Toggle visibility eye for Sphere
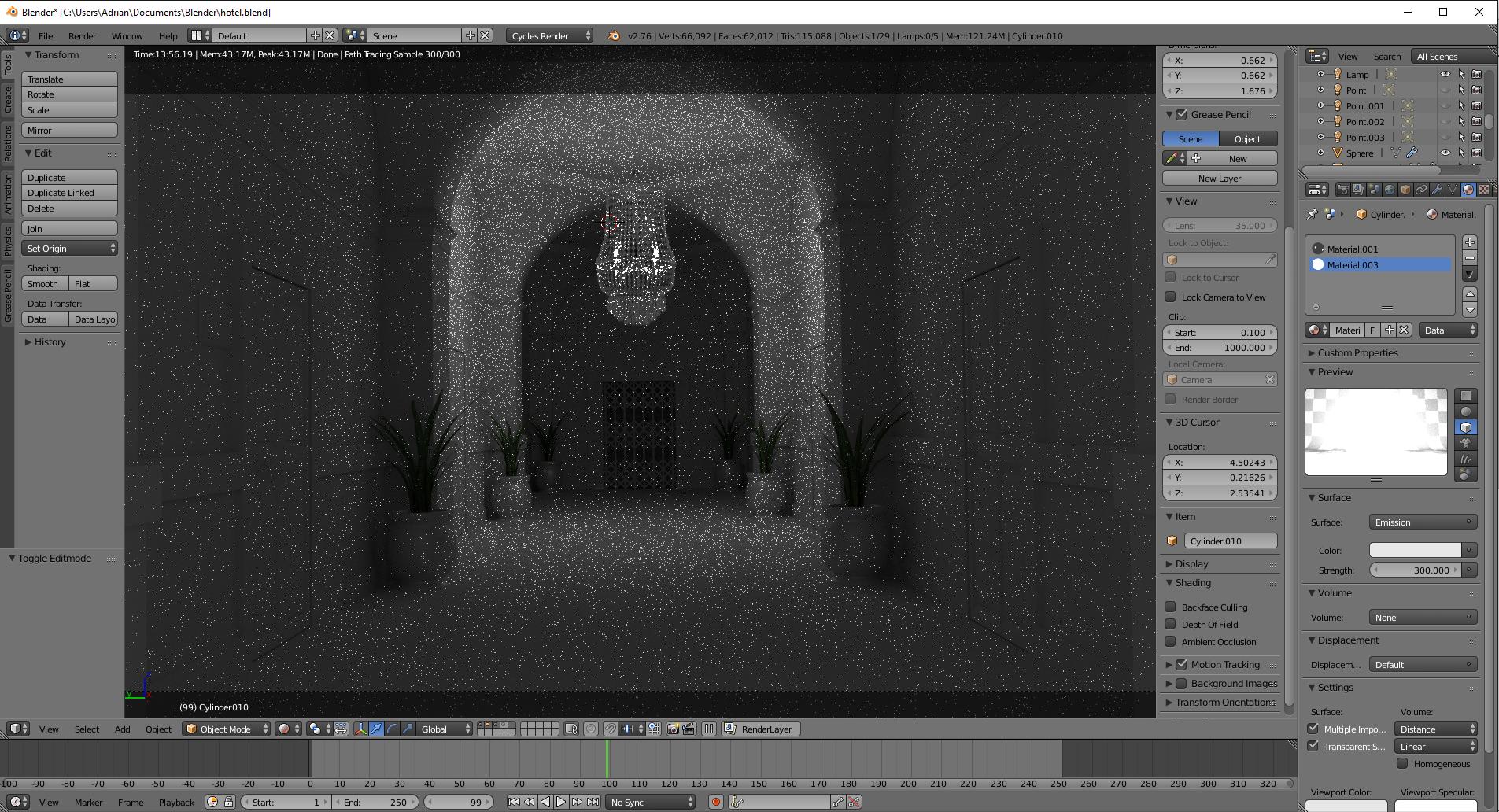 pos(1445,153)
